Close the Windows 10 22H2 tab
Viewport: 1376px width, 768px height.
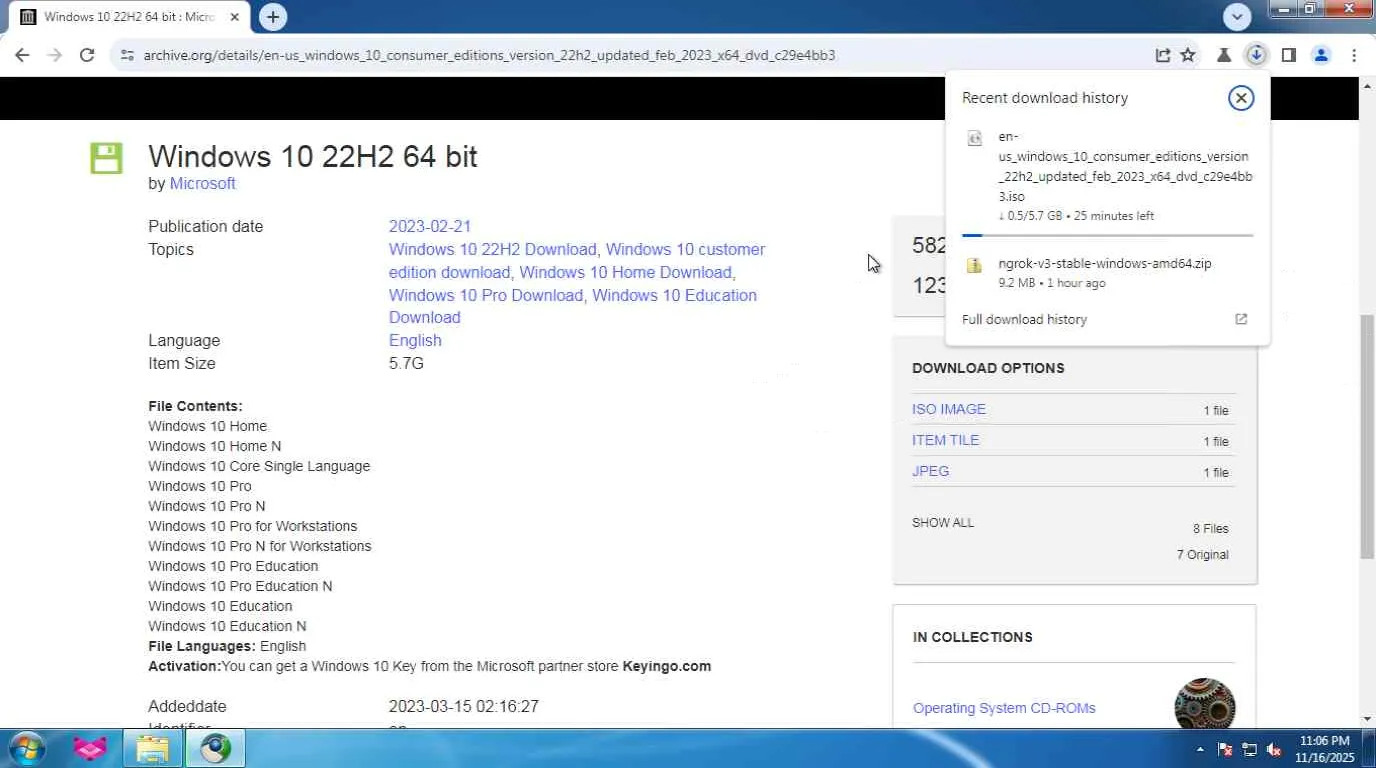pos(234,17)
